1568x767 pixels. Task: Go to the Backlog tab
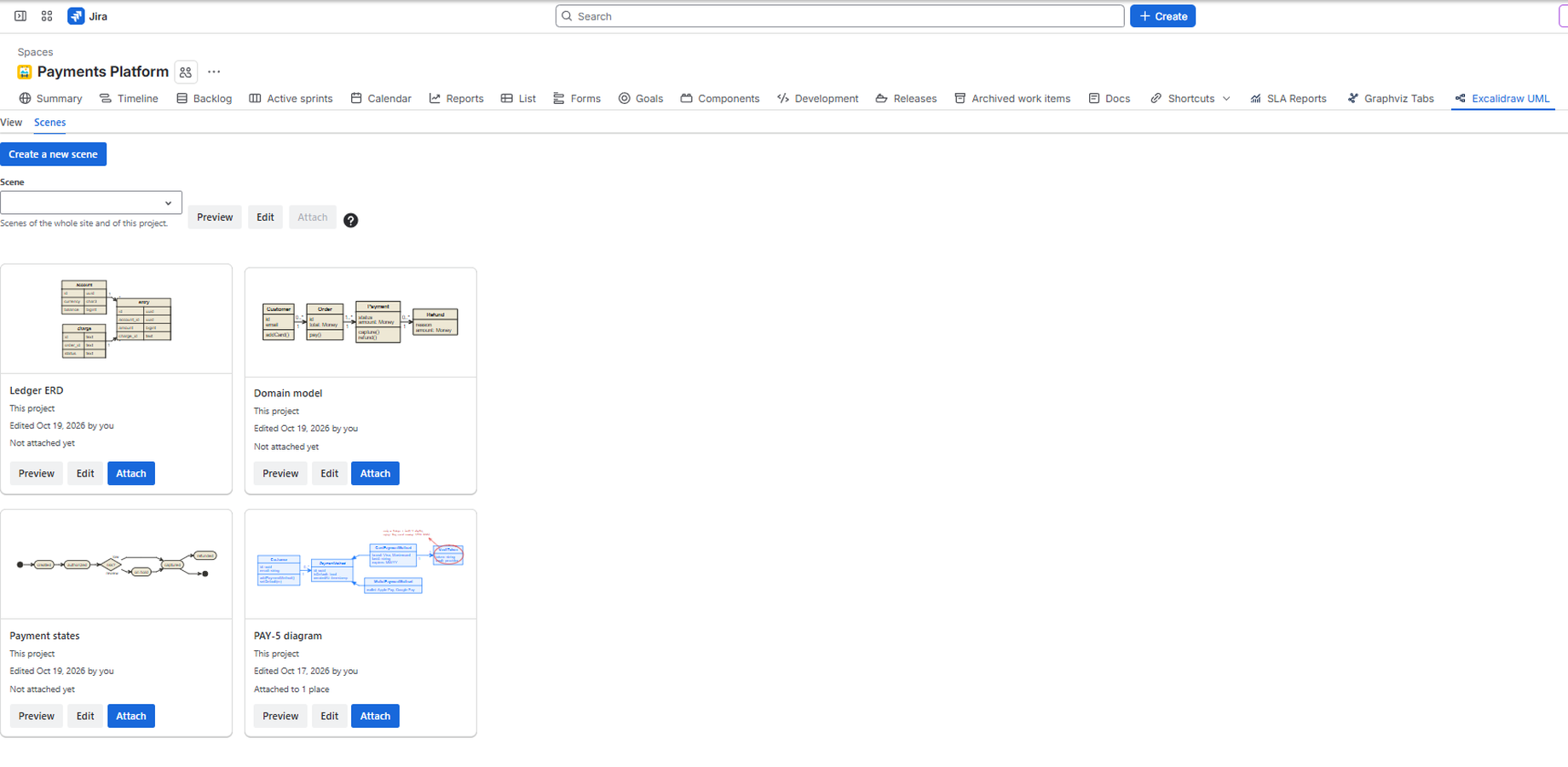[x=204, y=99]
